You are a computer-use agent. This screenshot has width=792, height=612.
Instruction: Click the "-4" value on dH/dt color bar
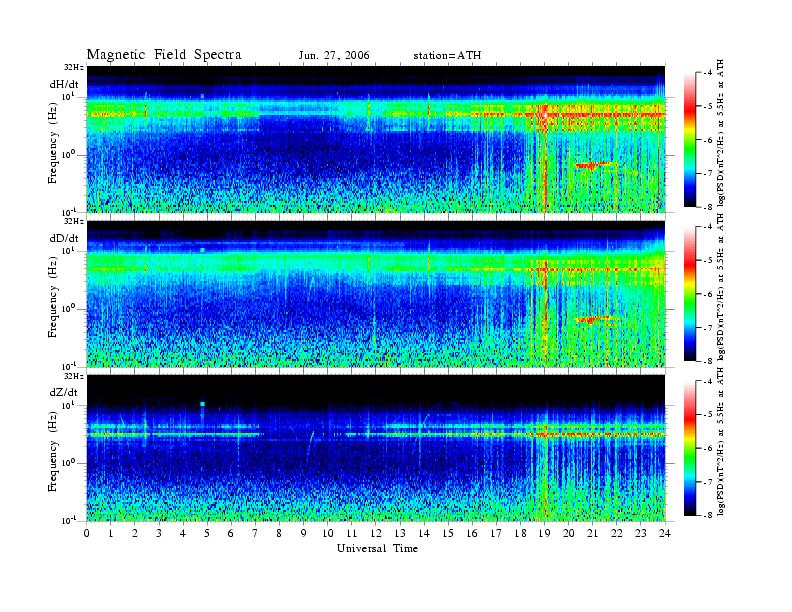coord(708,73)
